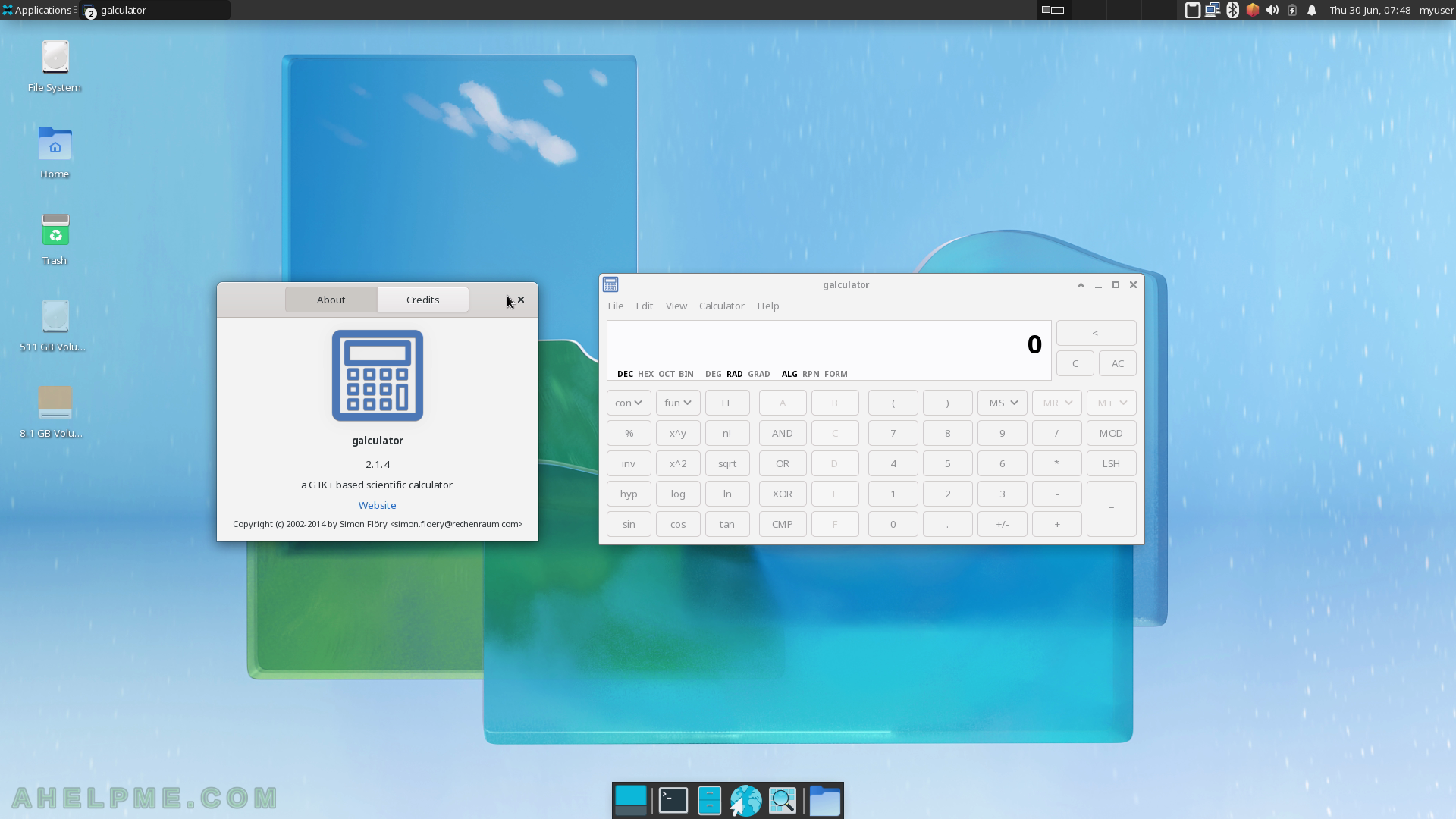Open the folder icon in the dock

[x=825, y=801]
